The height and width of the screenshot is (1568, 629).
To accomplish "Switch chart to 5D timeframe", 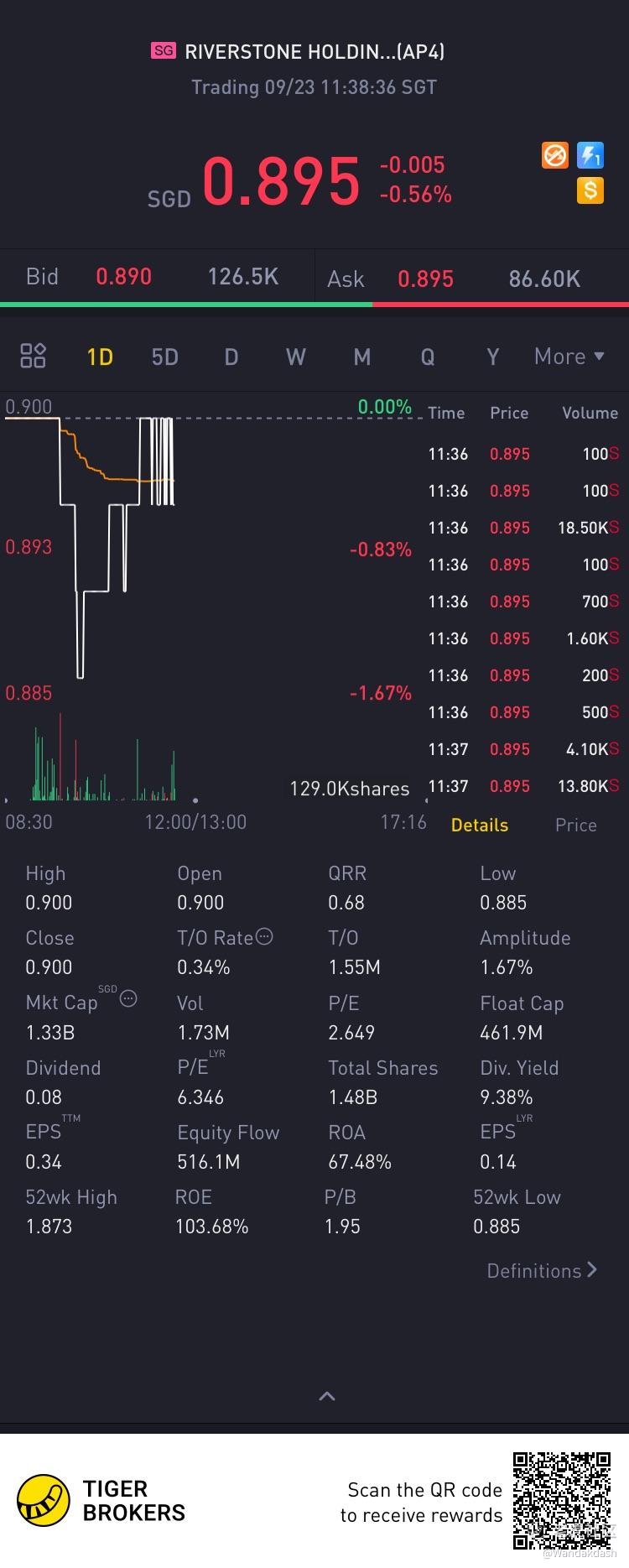I will coord(165,357).
